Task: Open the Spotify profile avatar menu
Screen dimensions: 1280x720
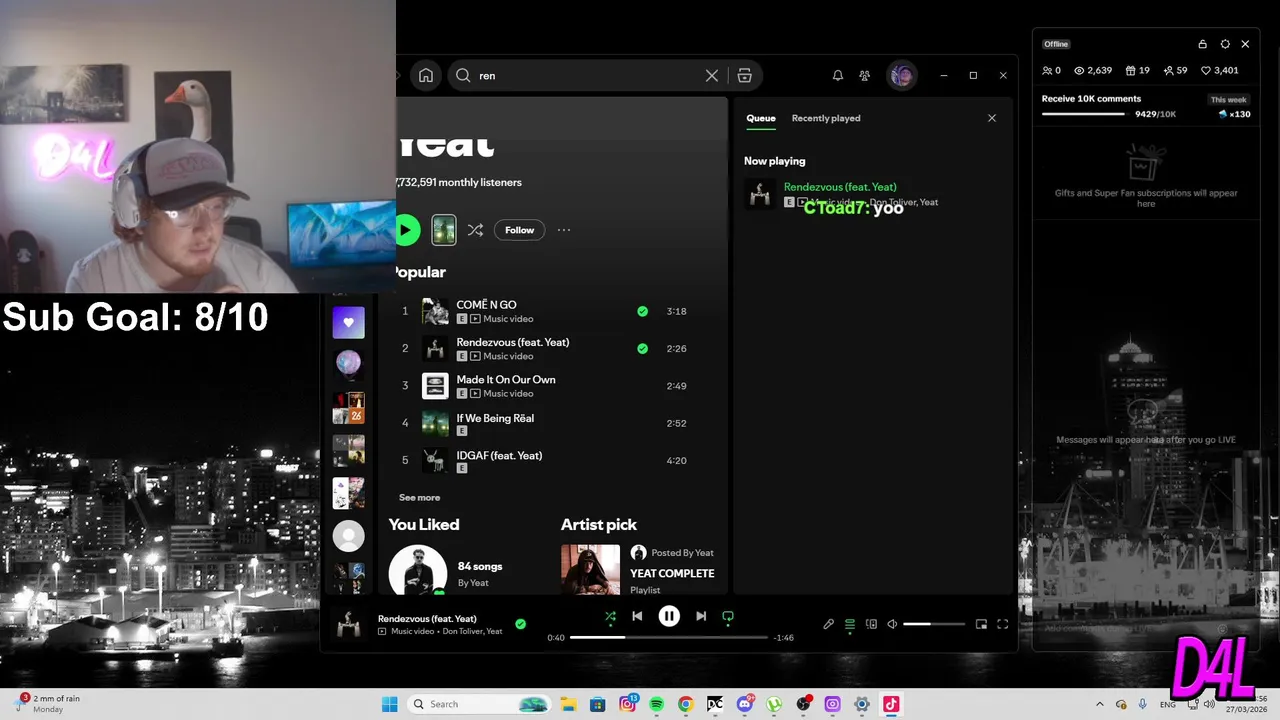Action: point(902,75)
